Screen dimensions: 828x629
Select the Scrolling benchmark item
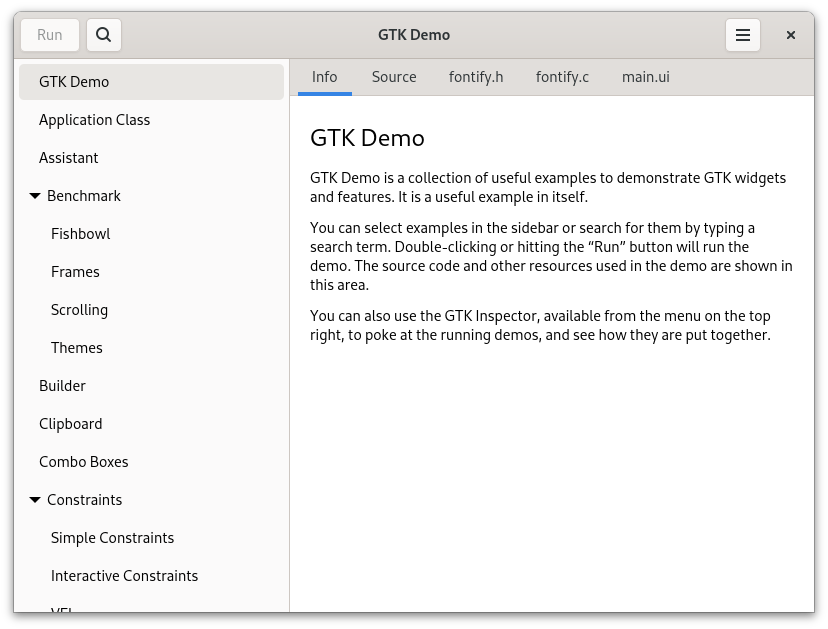pos(79,310)
